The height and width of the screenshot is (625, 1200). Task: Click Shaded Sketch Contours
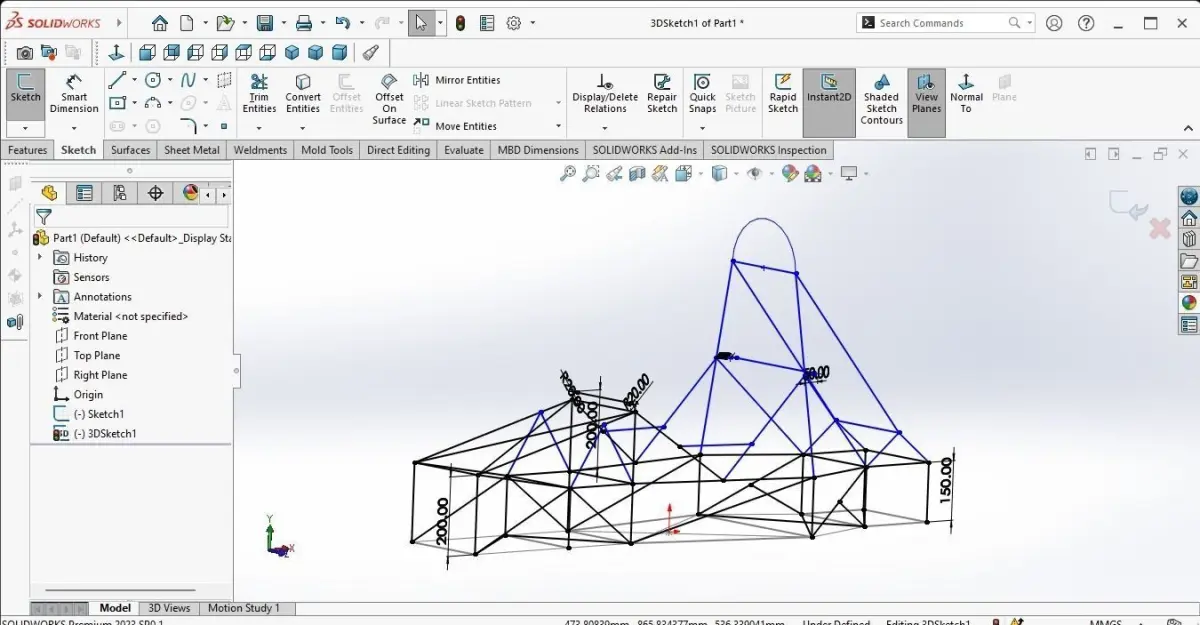pos(881,99)
